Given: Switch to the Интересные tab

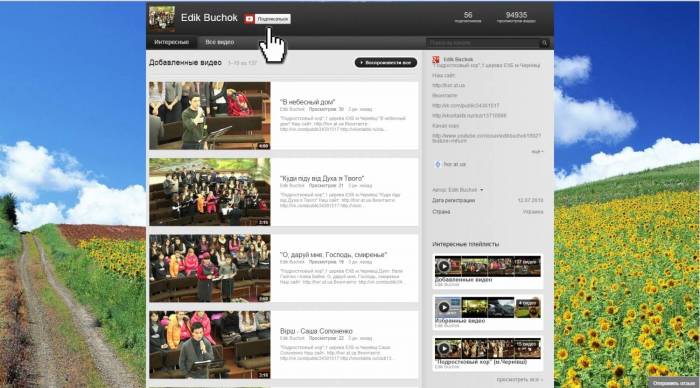Looking at the screenshot, I should coord(171,42).
